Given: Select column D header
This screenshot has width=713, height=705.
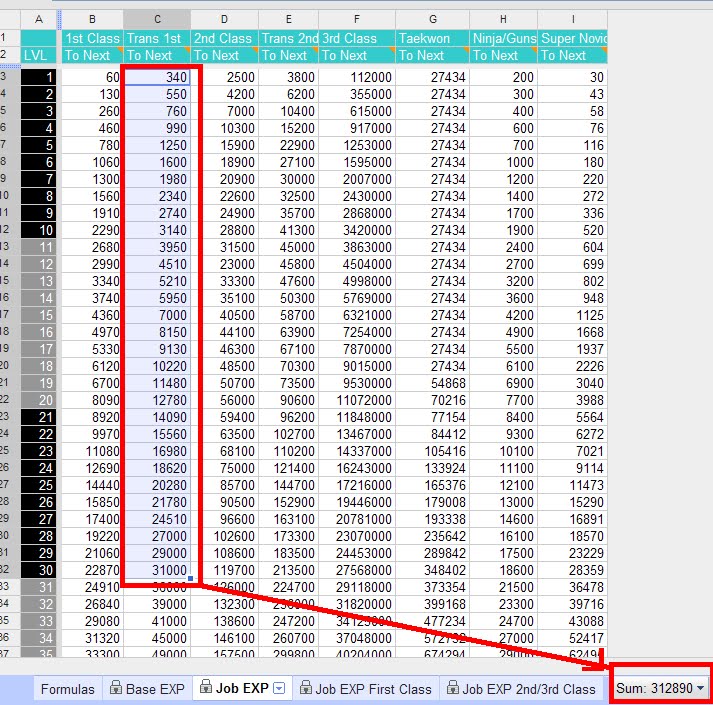Looking at the screenshot, I should (224, 20).
